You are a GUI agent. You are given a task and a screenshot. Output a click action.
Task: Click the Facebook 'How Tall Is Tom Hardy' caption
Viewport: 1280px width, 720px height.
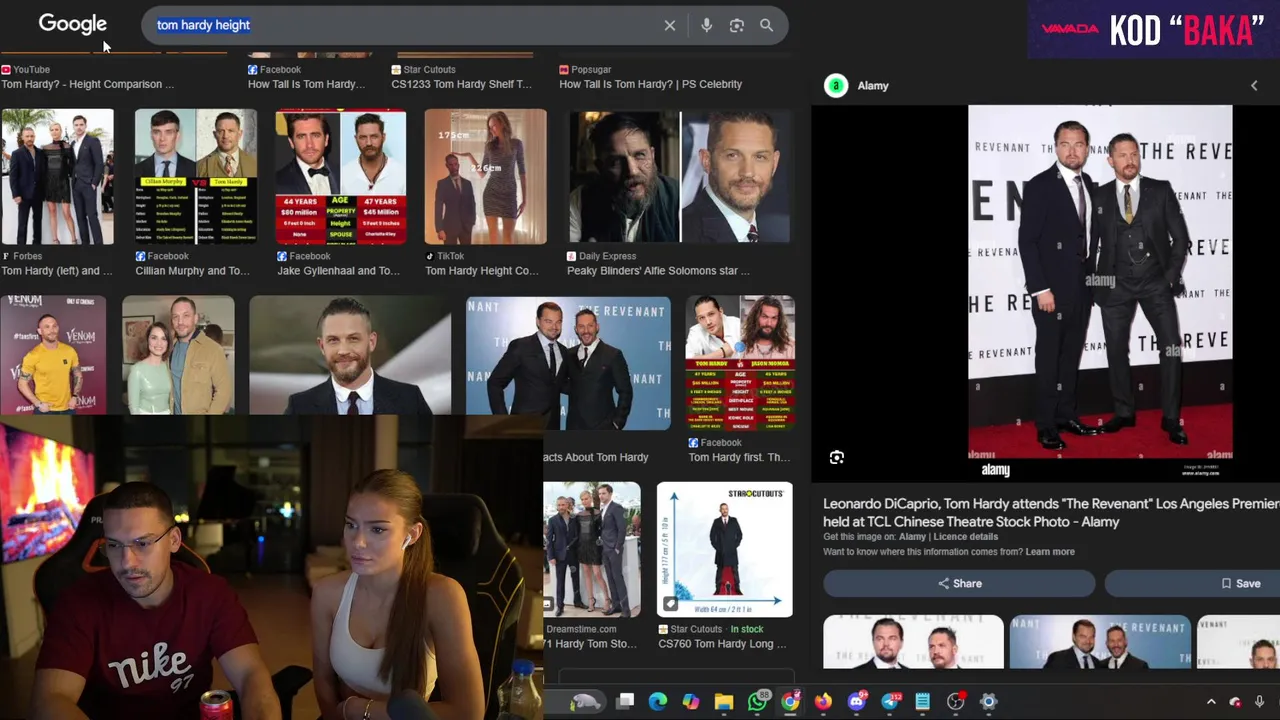[x=307, y=85]
